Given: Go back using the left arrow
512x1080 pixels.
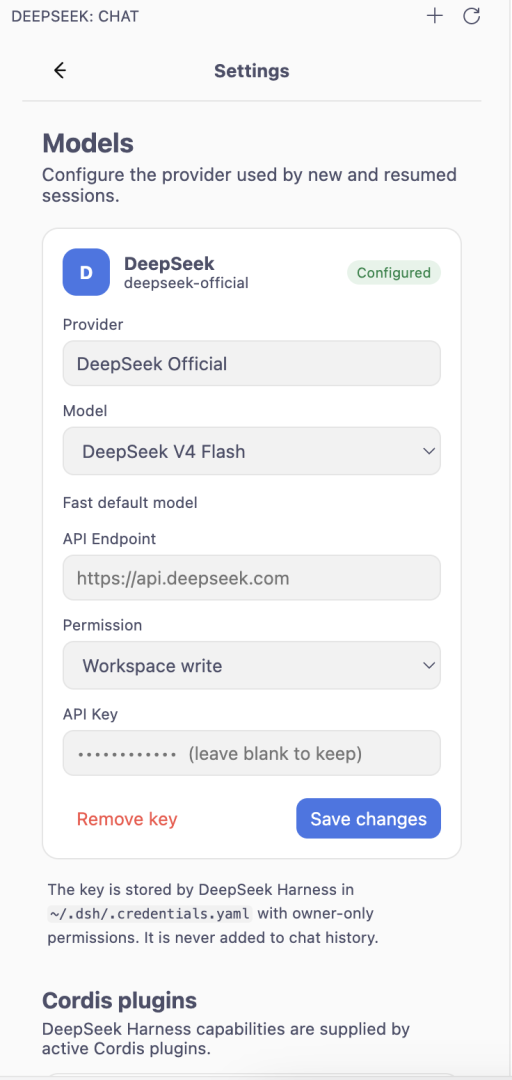Looking at the screenshot, I should pyautogui.click(x=60, y=70).
